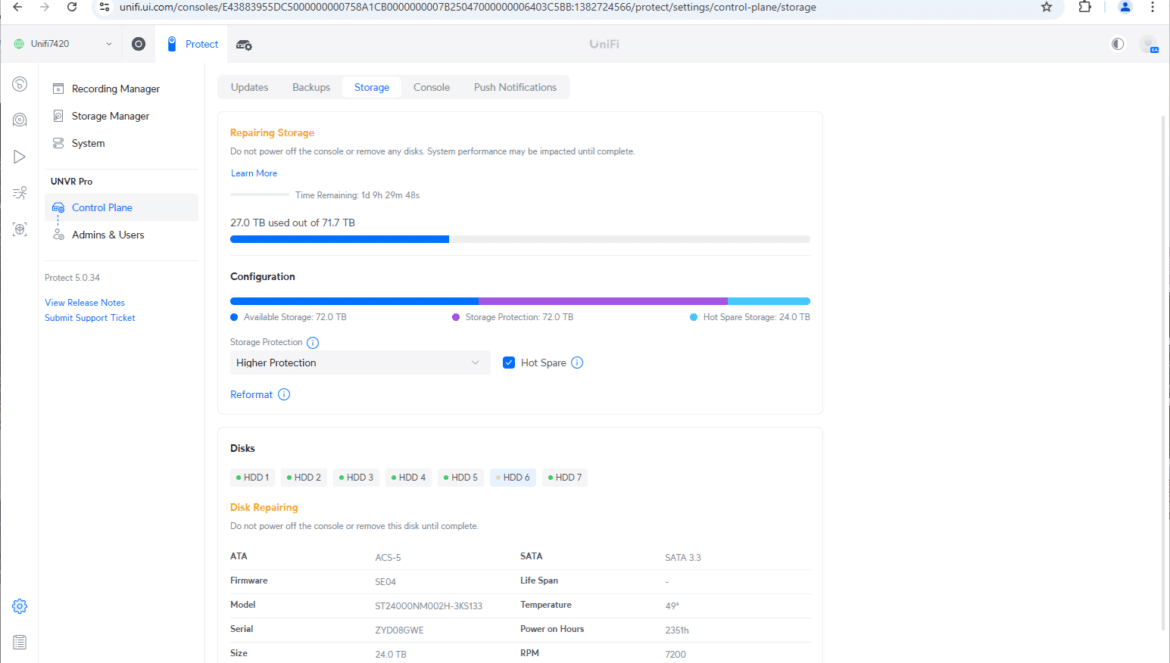Select Control Plane in the side menu
The width and height of the screenshot is (1170, 663).
(x=121, y=207)
